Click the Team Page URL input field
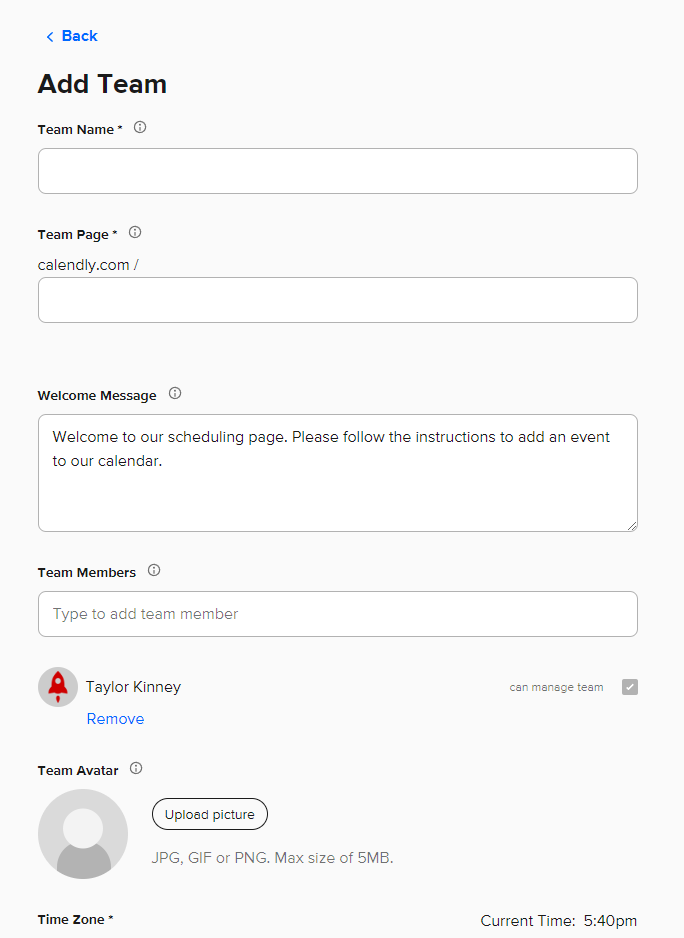Screen dimensions: 684x938 (337, 300)
